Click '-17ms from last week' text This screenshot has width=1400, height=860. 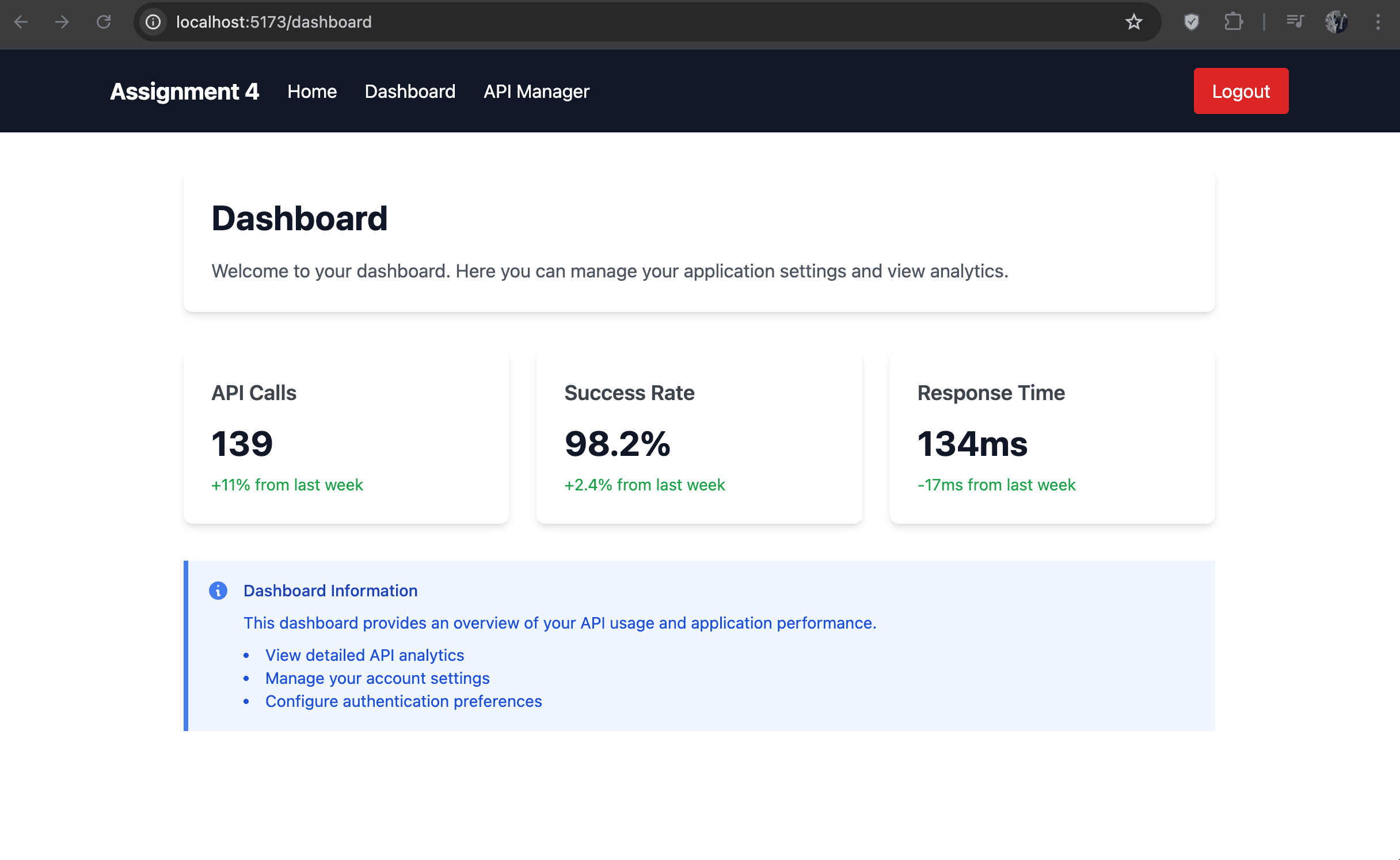(996, 485)
